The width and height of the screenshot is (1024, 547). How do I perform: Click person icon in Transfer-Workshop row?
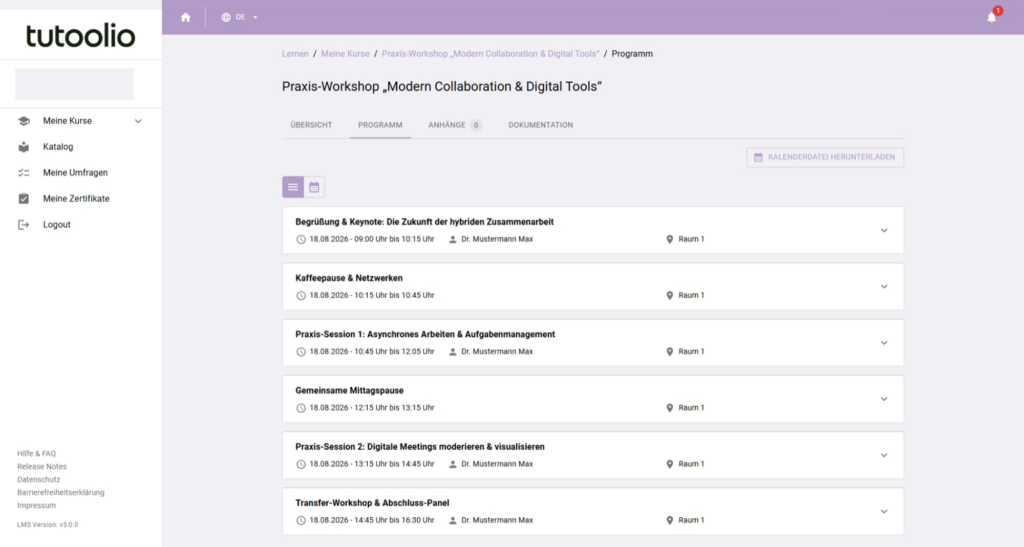pos(453,520)
